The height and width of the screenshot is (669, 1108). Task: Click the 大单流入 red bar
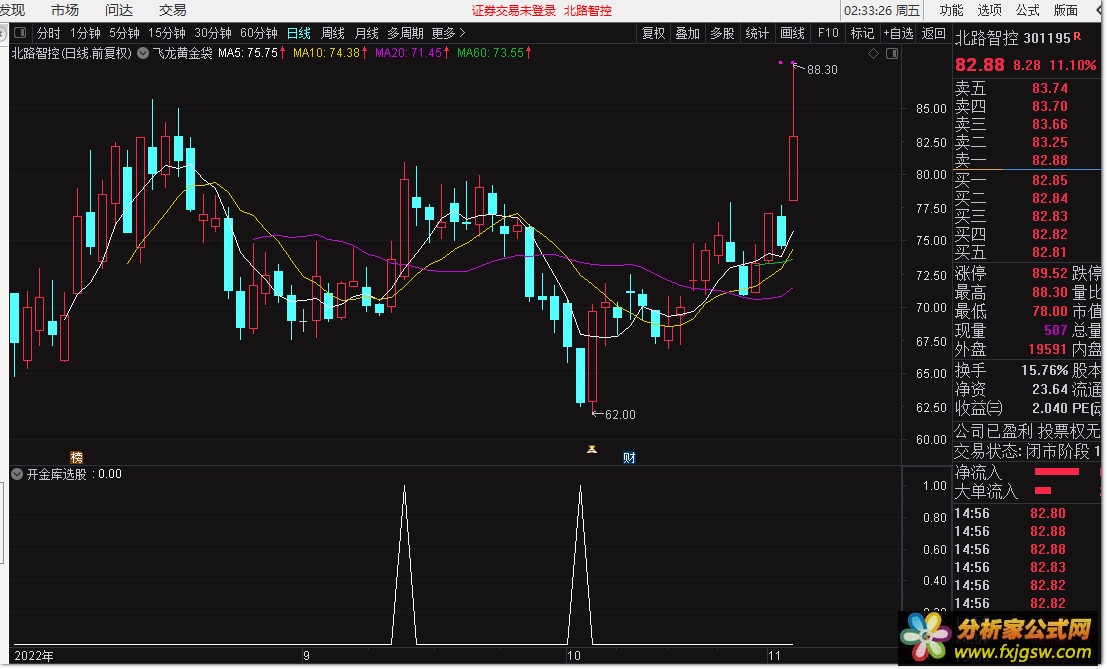coord(1043,490)
